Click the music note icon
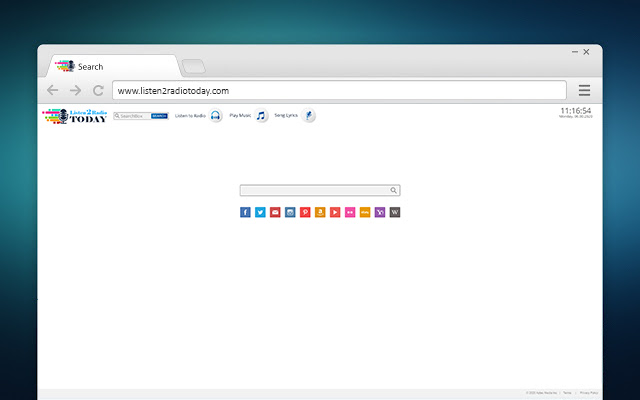The width and height of the screenshot is (640, 400). tap(261, 116)
